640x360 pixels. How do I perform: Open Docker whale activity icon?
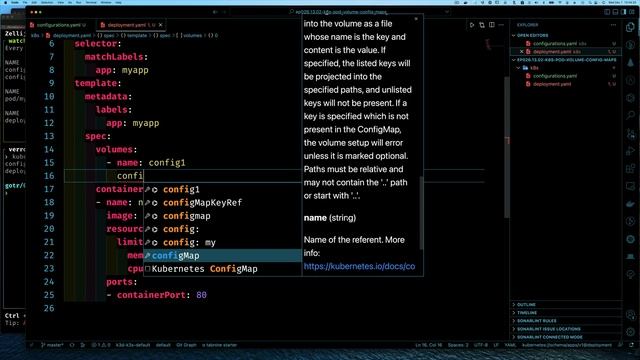631,204
